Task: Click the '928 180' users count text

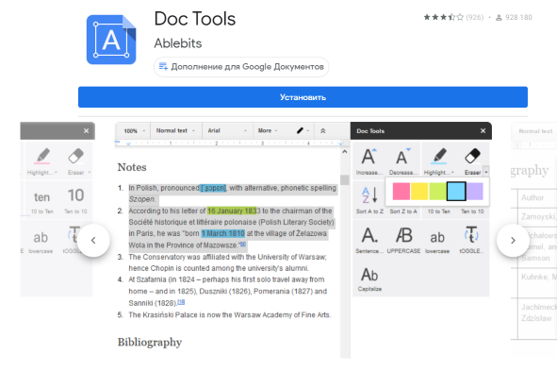Action: click(x=519, y=17)
